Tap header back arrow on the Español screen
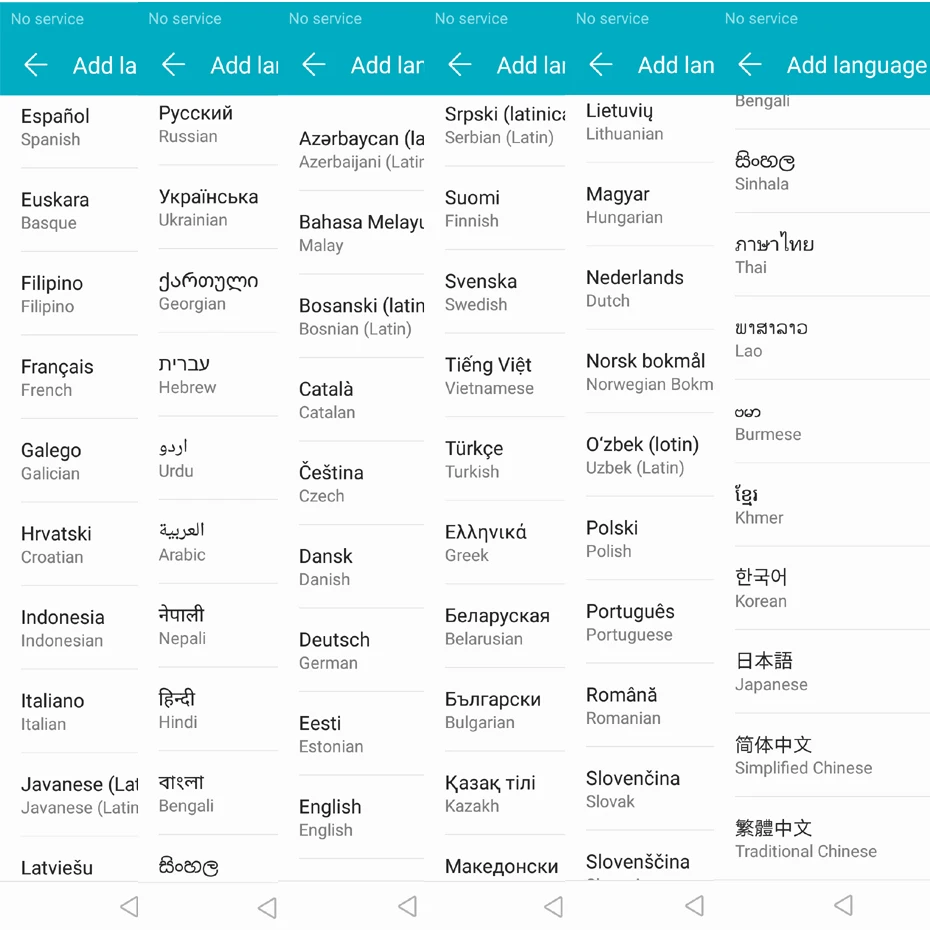This screenshot has height=930, width=930. click(x=36, y=65)
